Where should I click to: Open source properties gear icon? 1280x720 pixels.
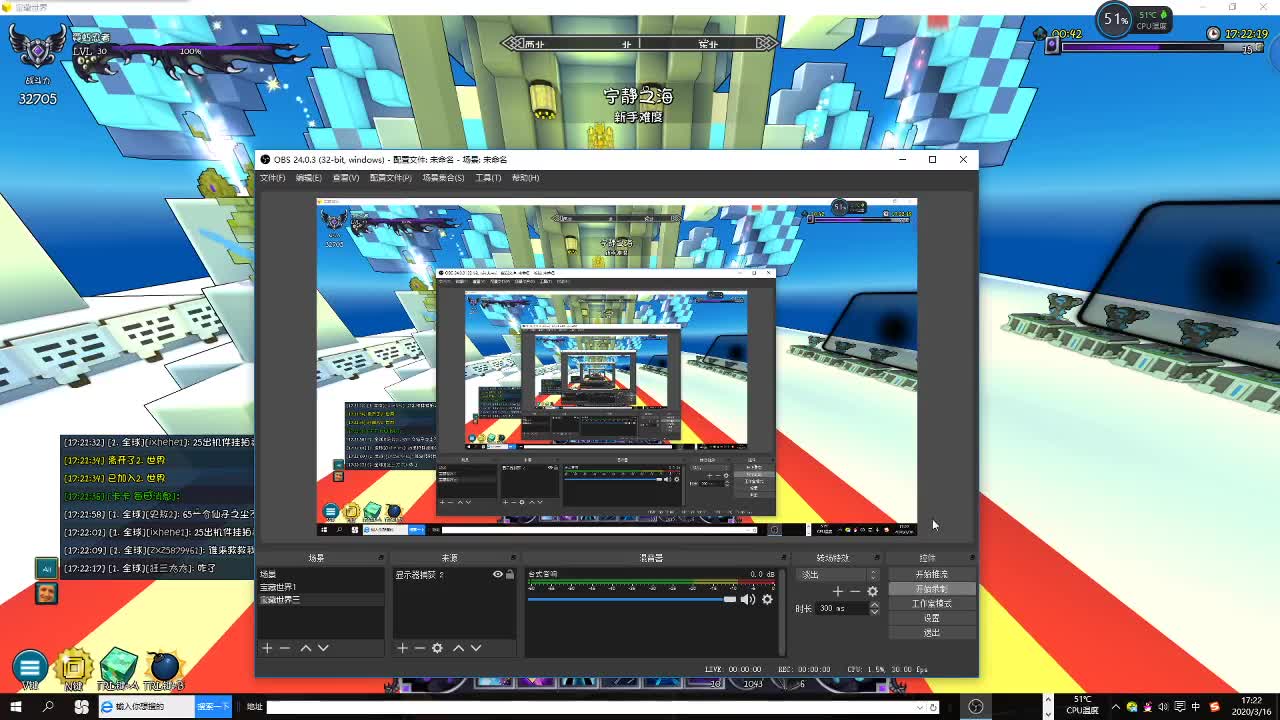(437, 648)
